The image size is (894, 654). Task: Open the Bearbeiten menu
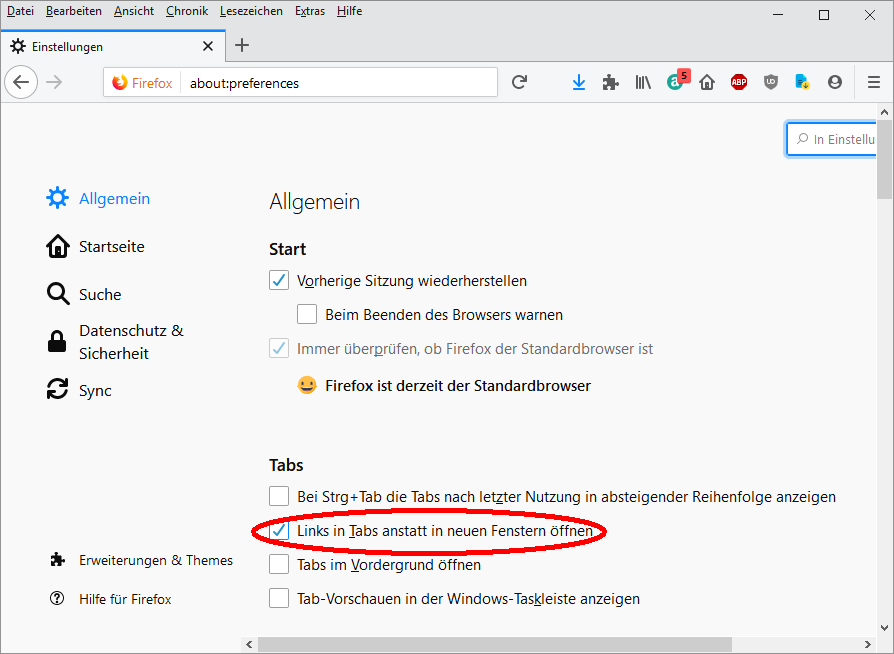(x=74, y=11)
